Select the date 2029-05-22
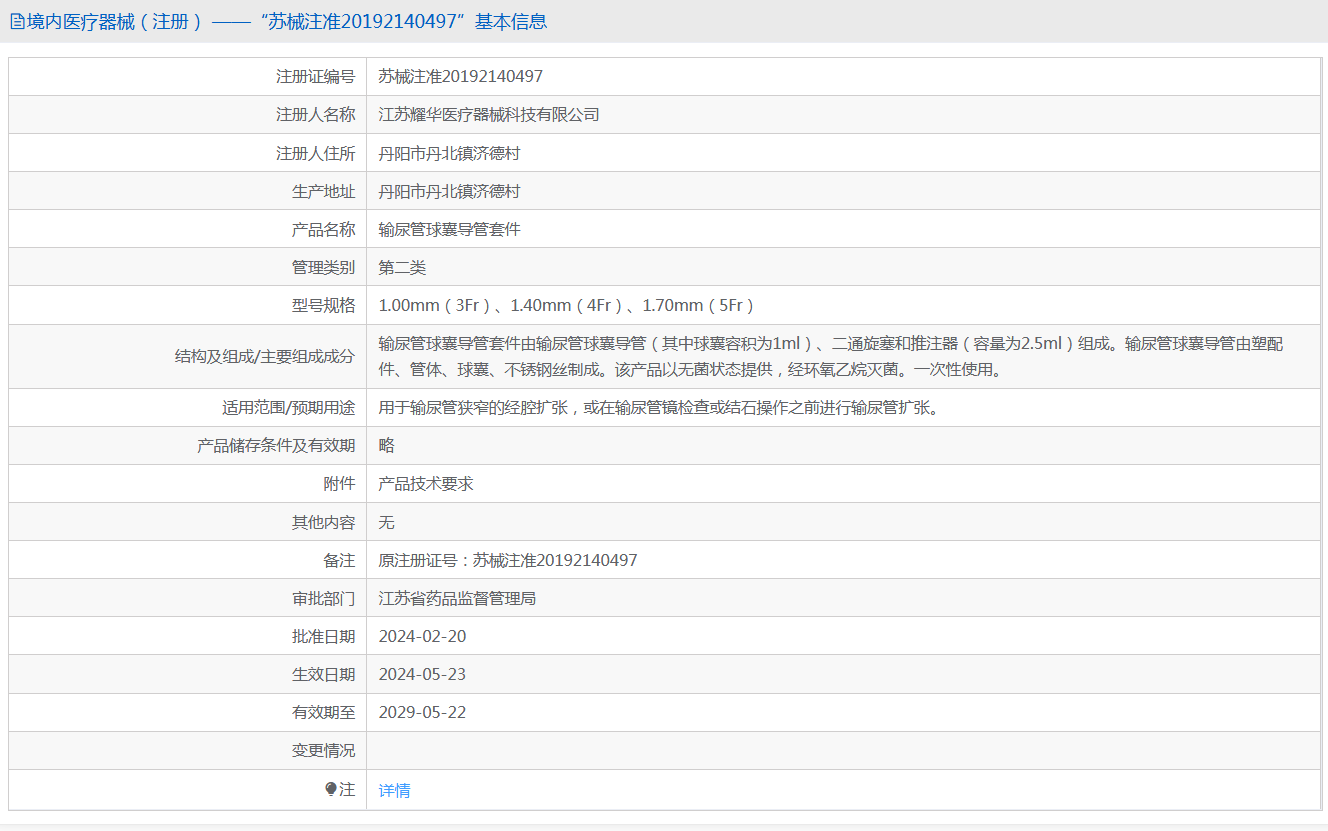Image resolution: width=1328 pixels, height=831 pixels. 422,712
